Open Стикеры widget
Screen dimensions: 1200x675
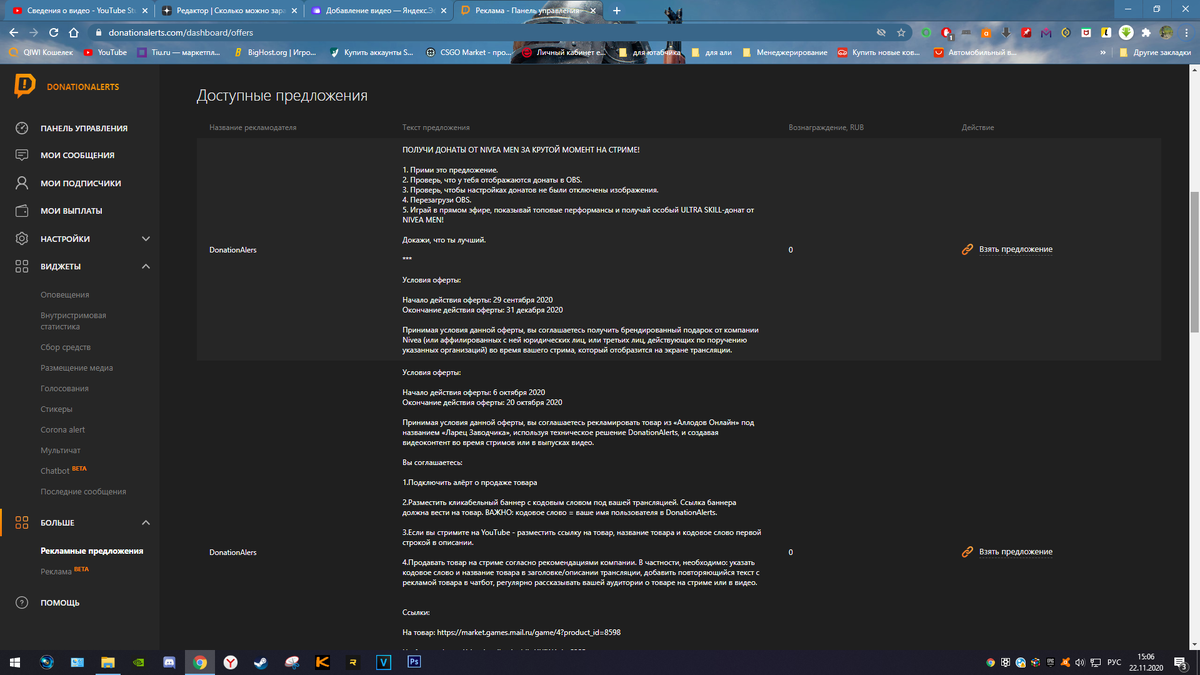click(57, 409)
